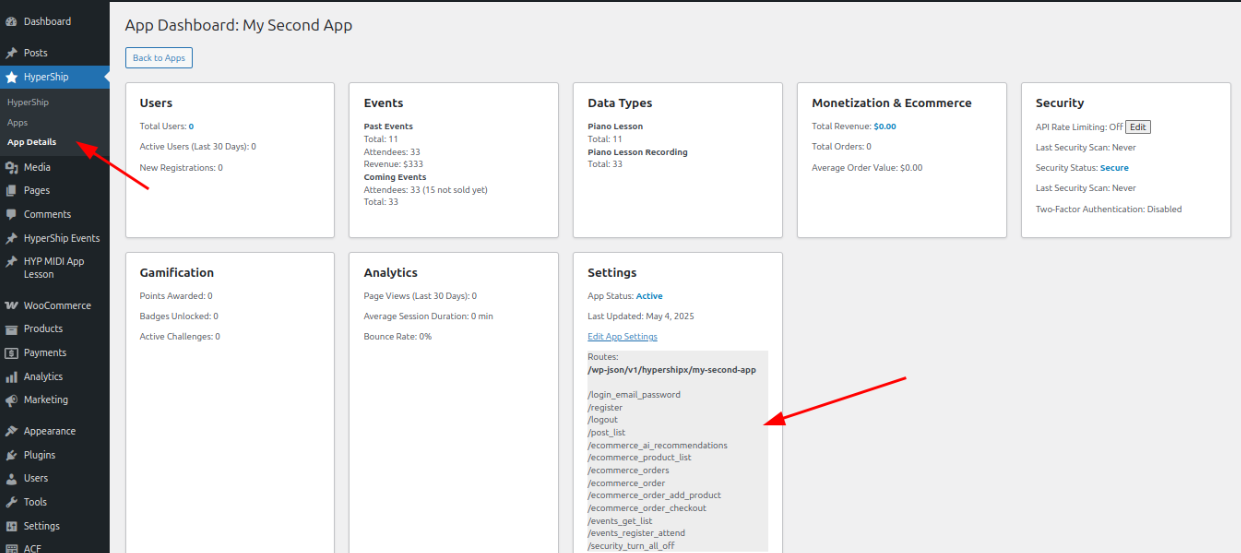Click the Posts pushpin icon

[x=12, y=53]
